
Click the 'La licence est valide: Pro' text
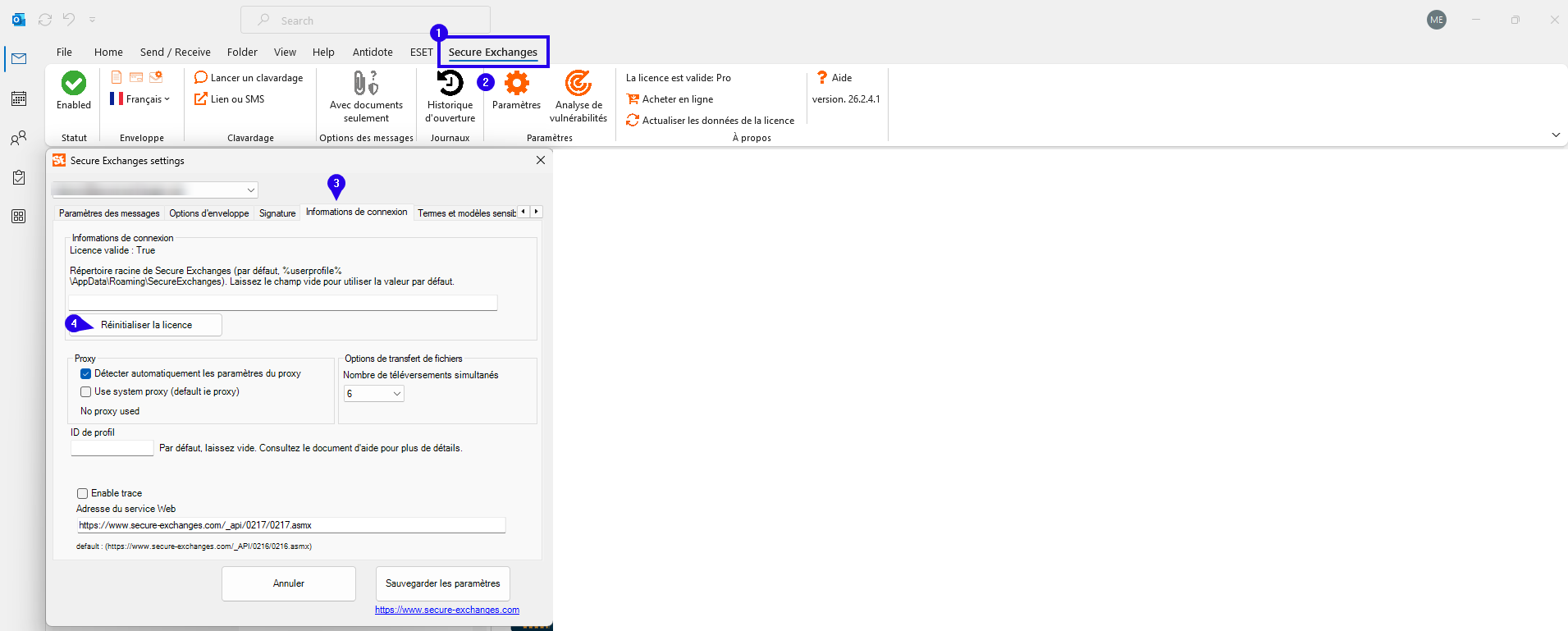(x=679, y=78)
